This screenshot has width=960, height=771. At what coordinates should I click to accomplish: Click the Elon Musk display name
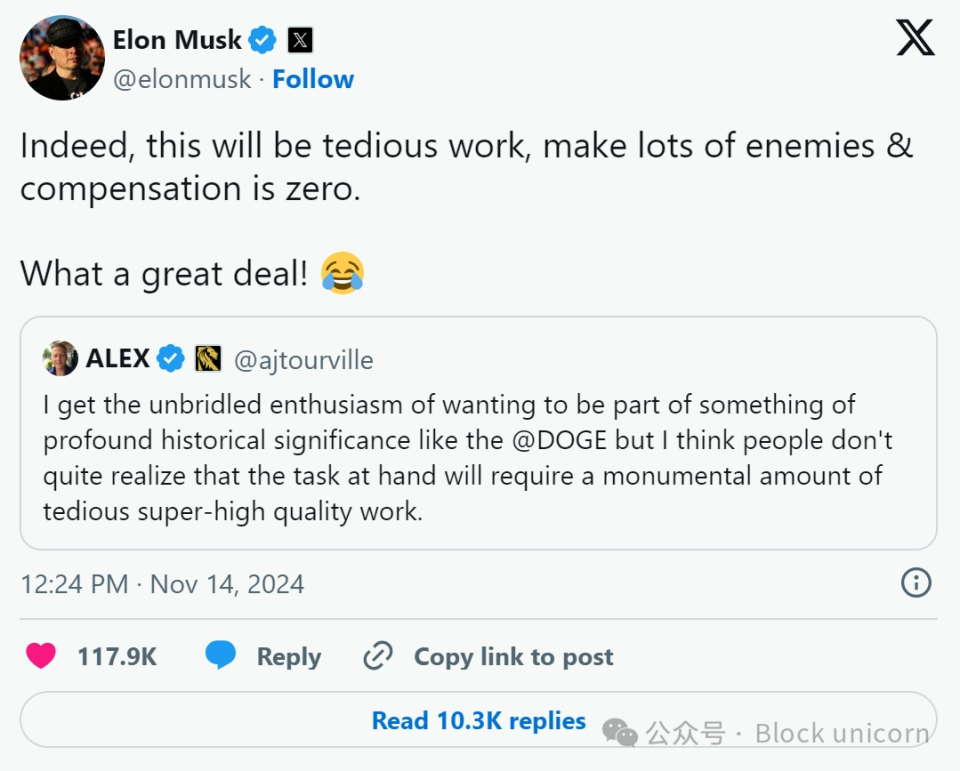click(x=177, y=40)
